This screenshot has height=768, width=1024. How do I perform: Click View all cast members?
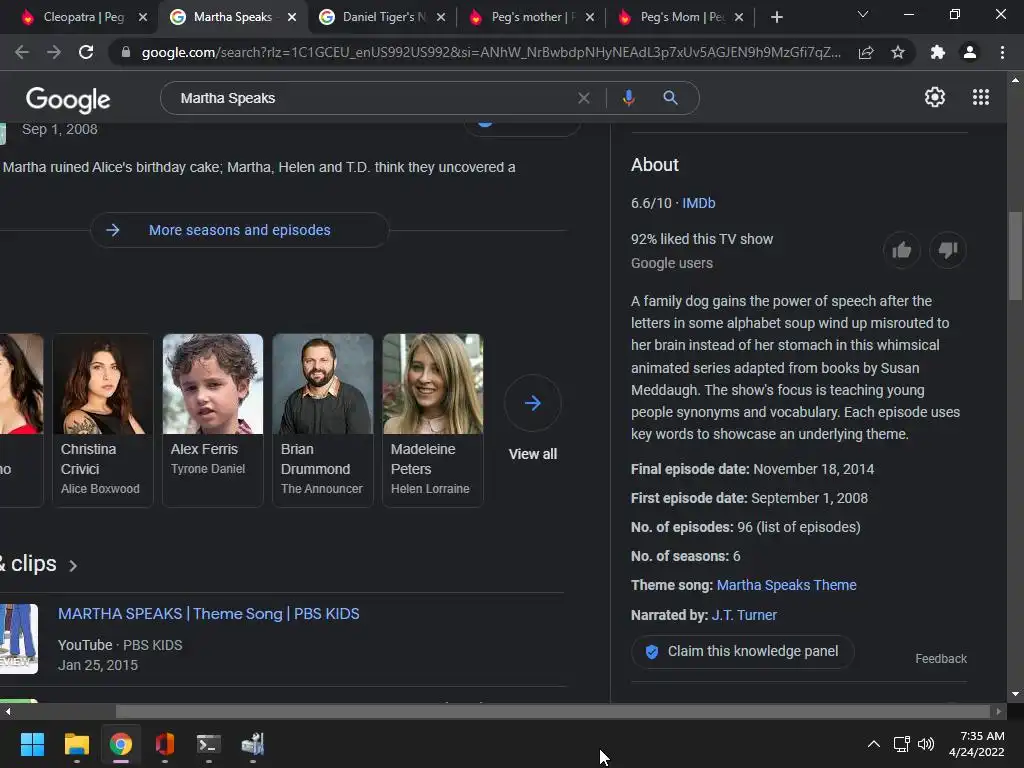point(532,454)
